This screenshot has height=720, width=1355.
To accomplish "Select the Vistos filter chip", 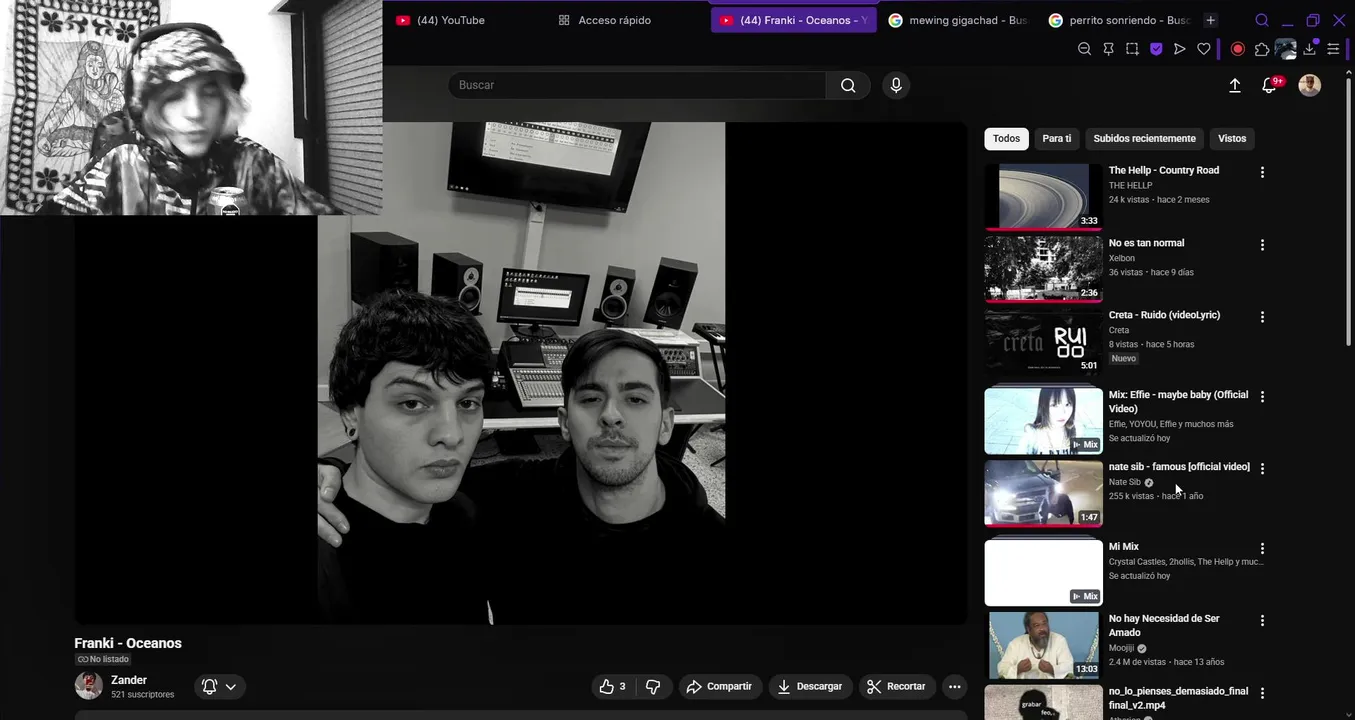I will tap(1232, 139).
